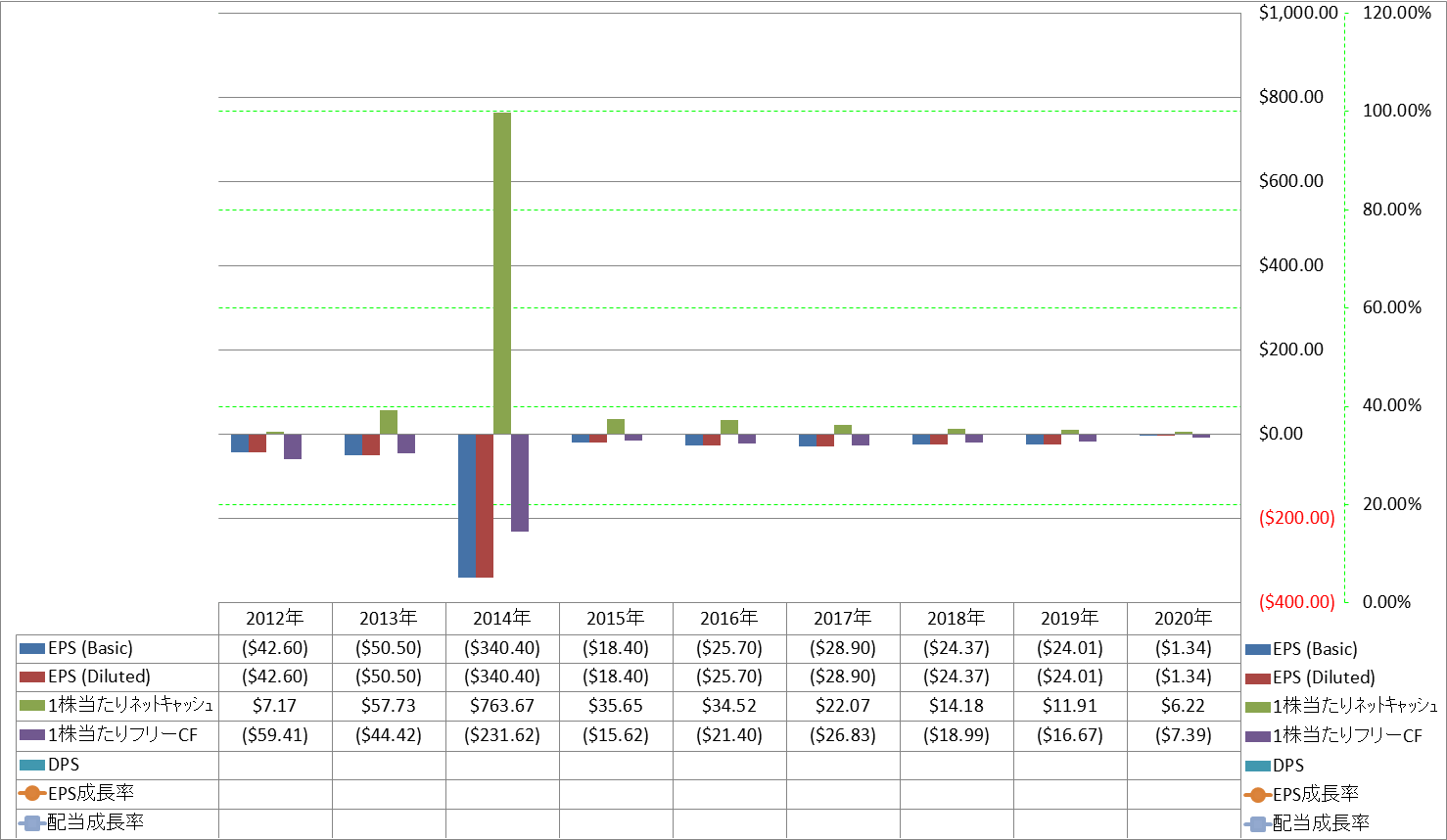The width and height of the screenshot is (1447, 840).
Task: Select the ($16.67) free CF cell
Action: click(x=1070, y=735)
